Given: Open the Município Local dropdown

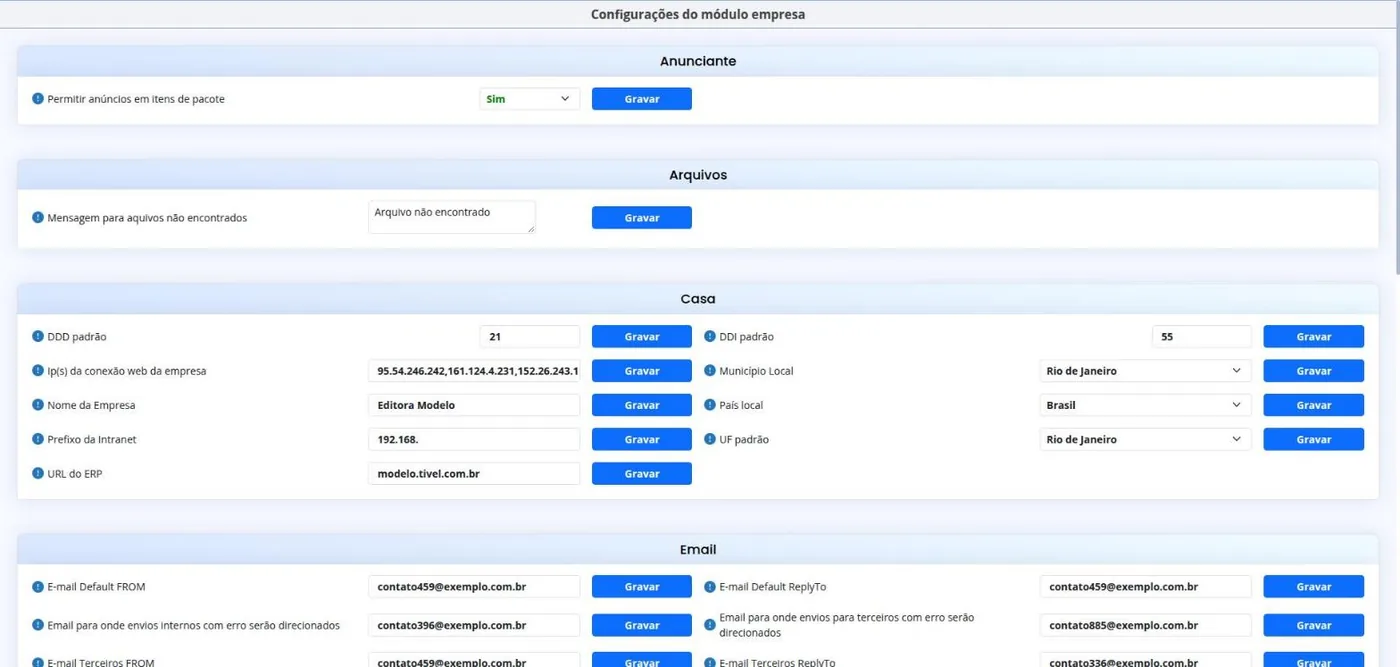Looking at the screenshot, I should pos(1145,371).
